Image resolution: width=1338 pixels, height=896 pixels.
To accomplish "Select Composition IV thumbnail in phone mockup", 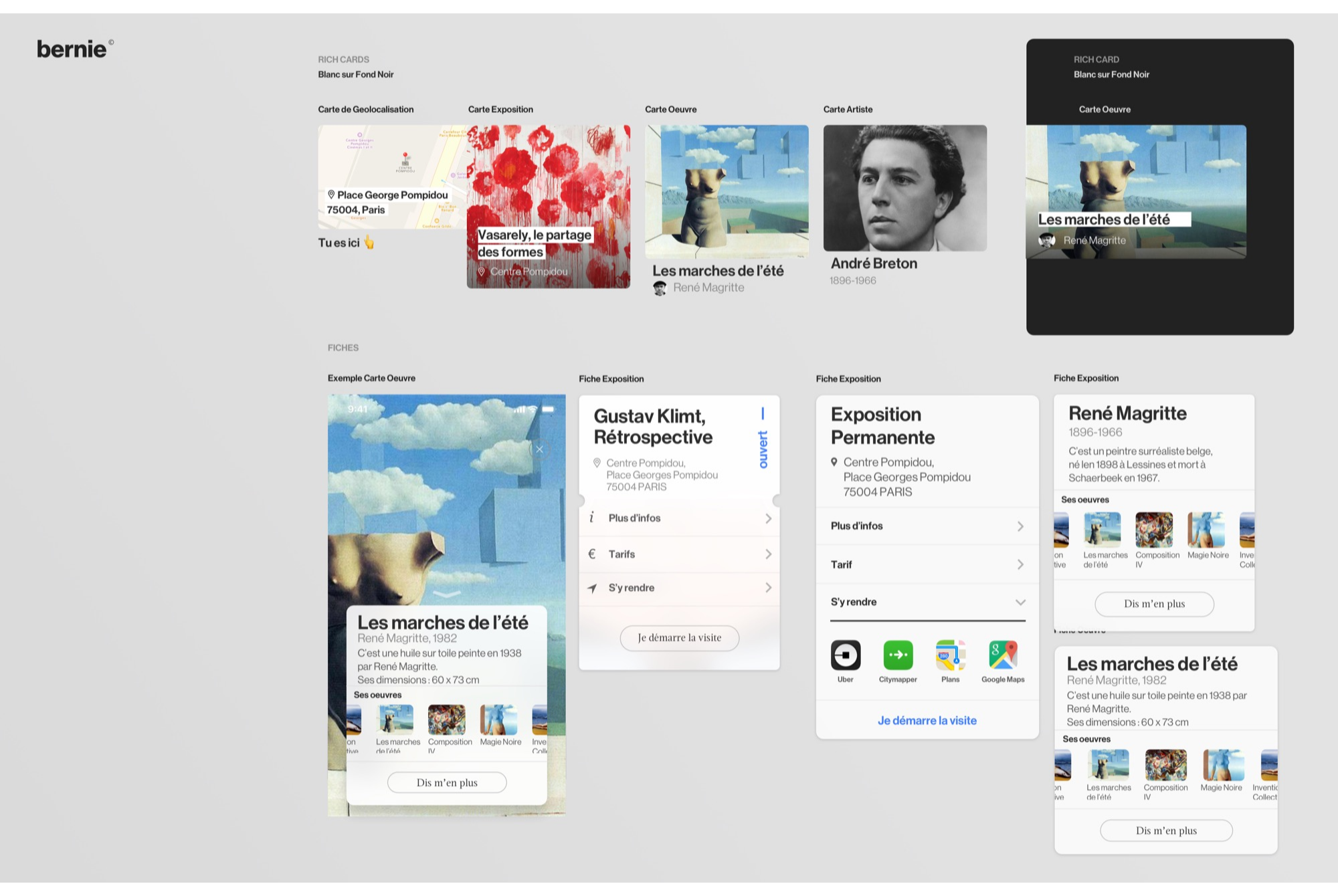I will pyautogui.click(x=447, y=720).
